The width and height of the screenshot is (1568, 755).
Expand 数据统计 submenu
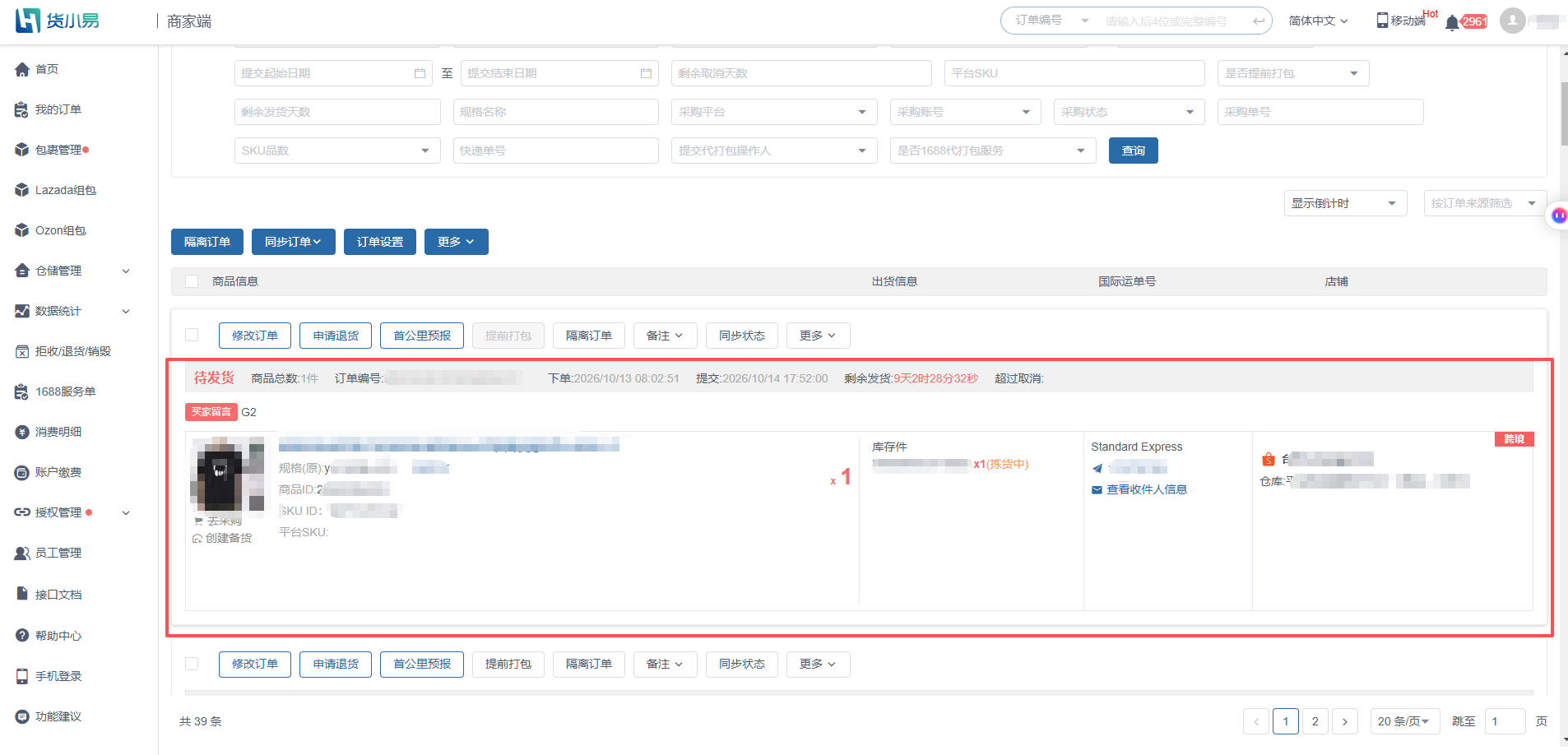coord(126,311)
